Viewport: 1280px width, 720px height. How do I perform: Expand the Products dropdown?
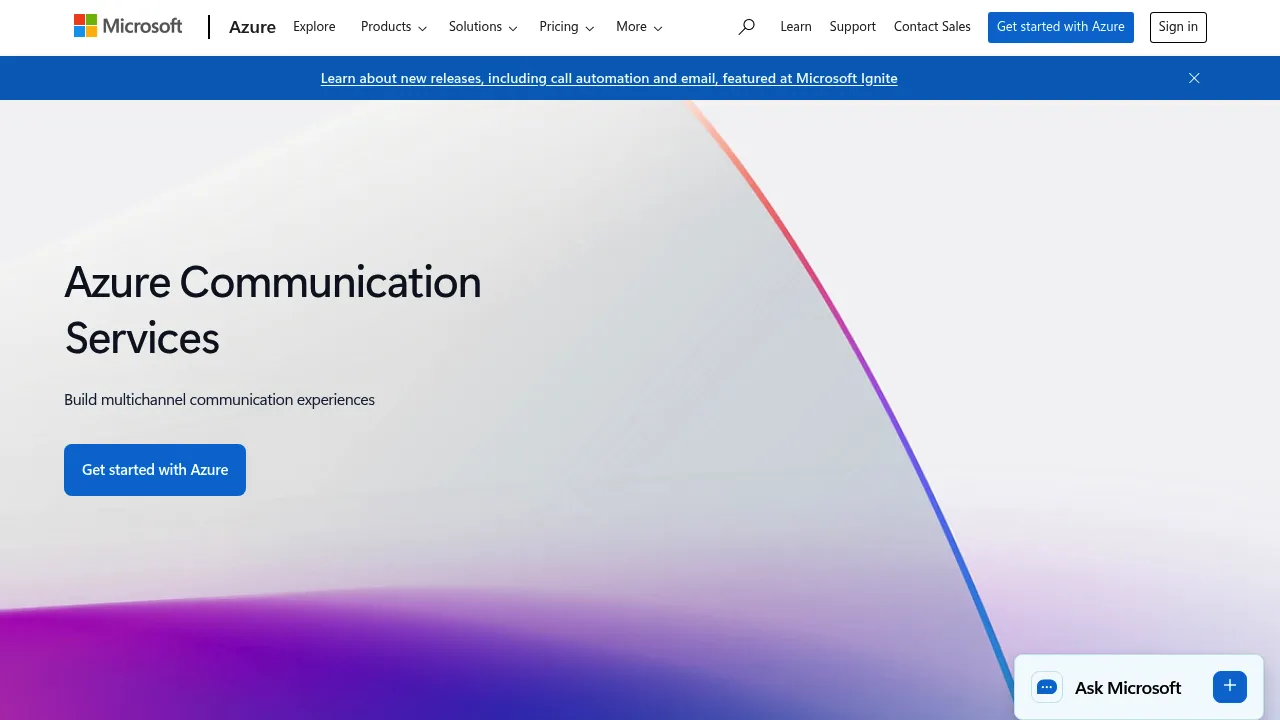click(x=394, y=27)
